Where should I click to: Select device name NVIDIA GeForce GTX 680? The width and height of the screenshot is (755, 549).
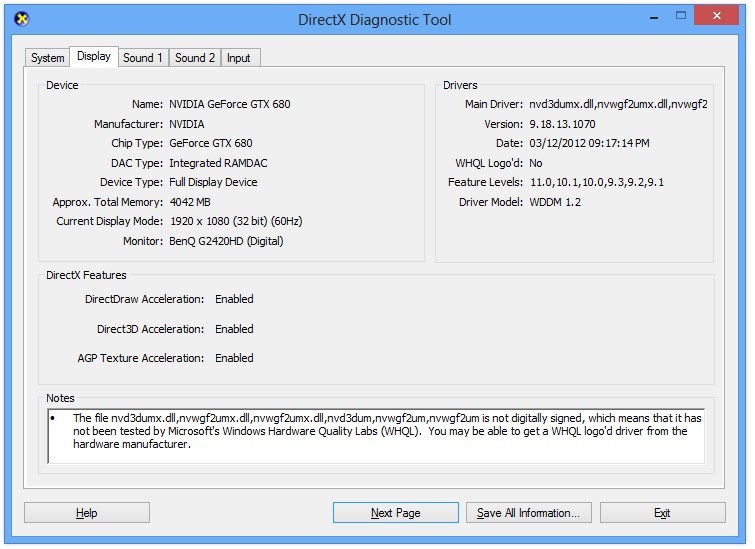coord(230,104)
